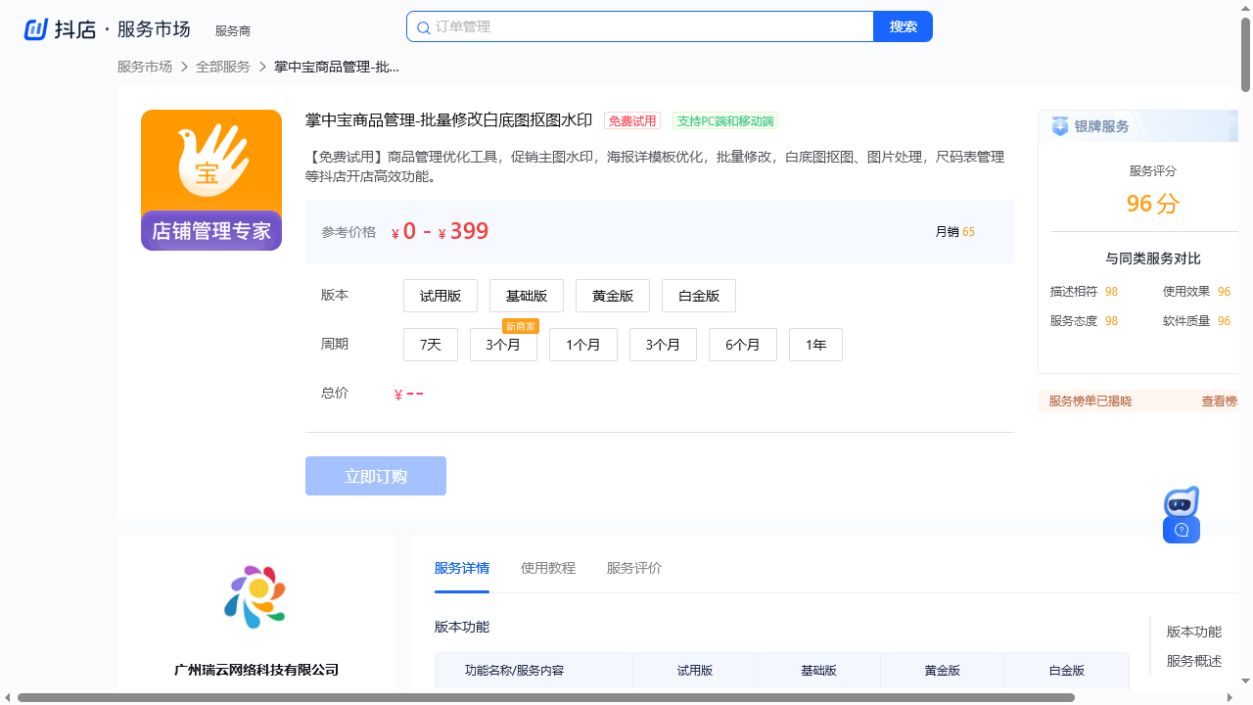Click the 订单管理 search input field
Viewport: 1253px width, 705px height.
640,27
